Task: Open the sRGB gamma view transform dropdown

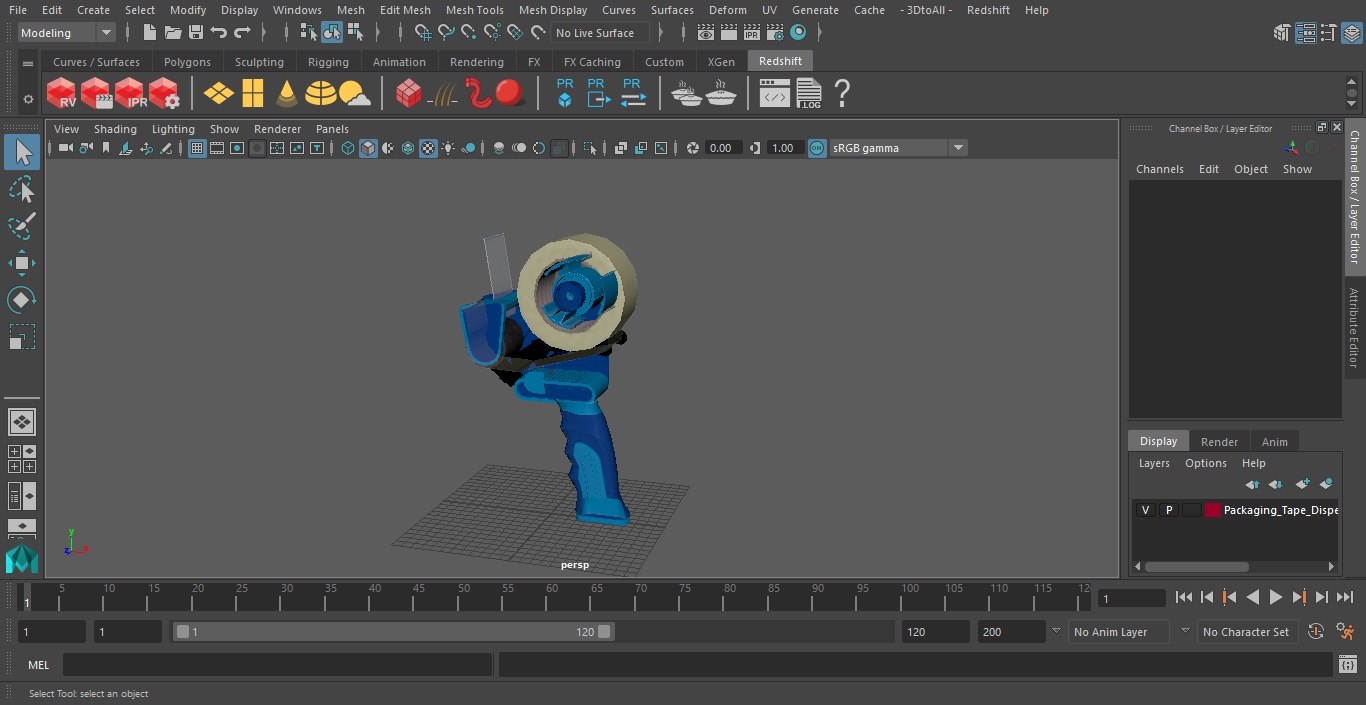Action: (897, 148)
